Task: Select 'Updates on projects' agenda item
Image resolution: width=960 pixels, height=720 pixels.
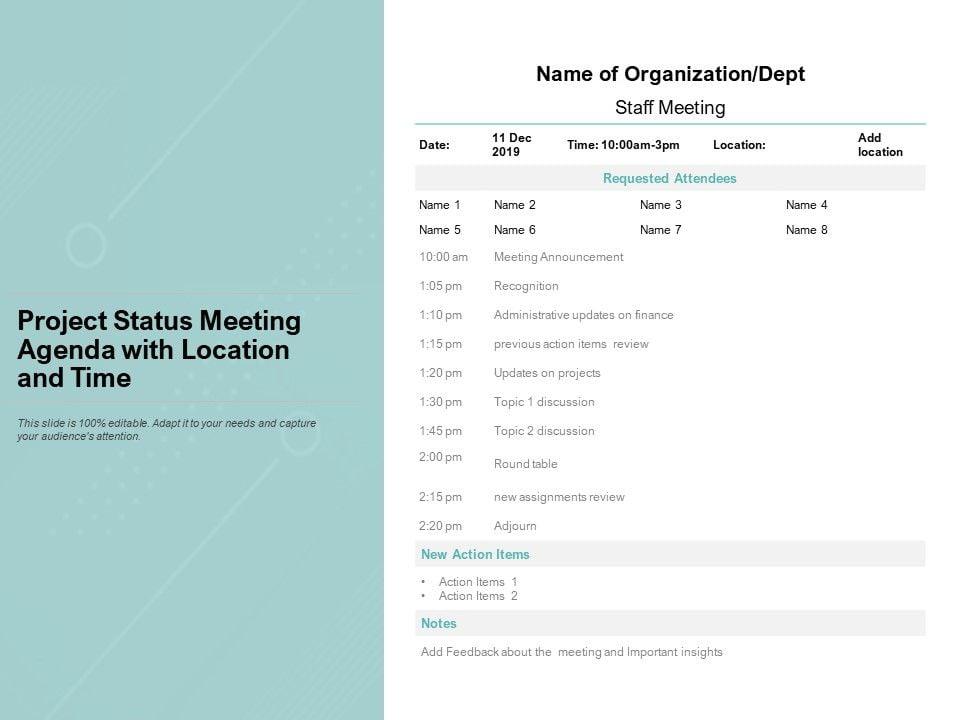Action: 547,373
